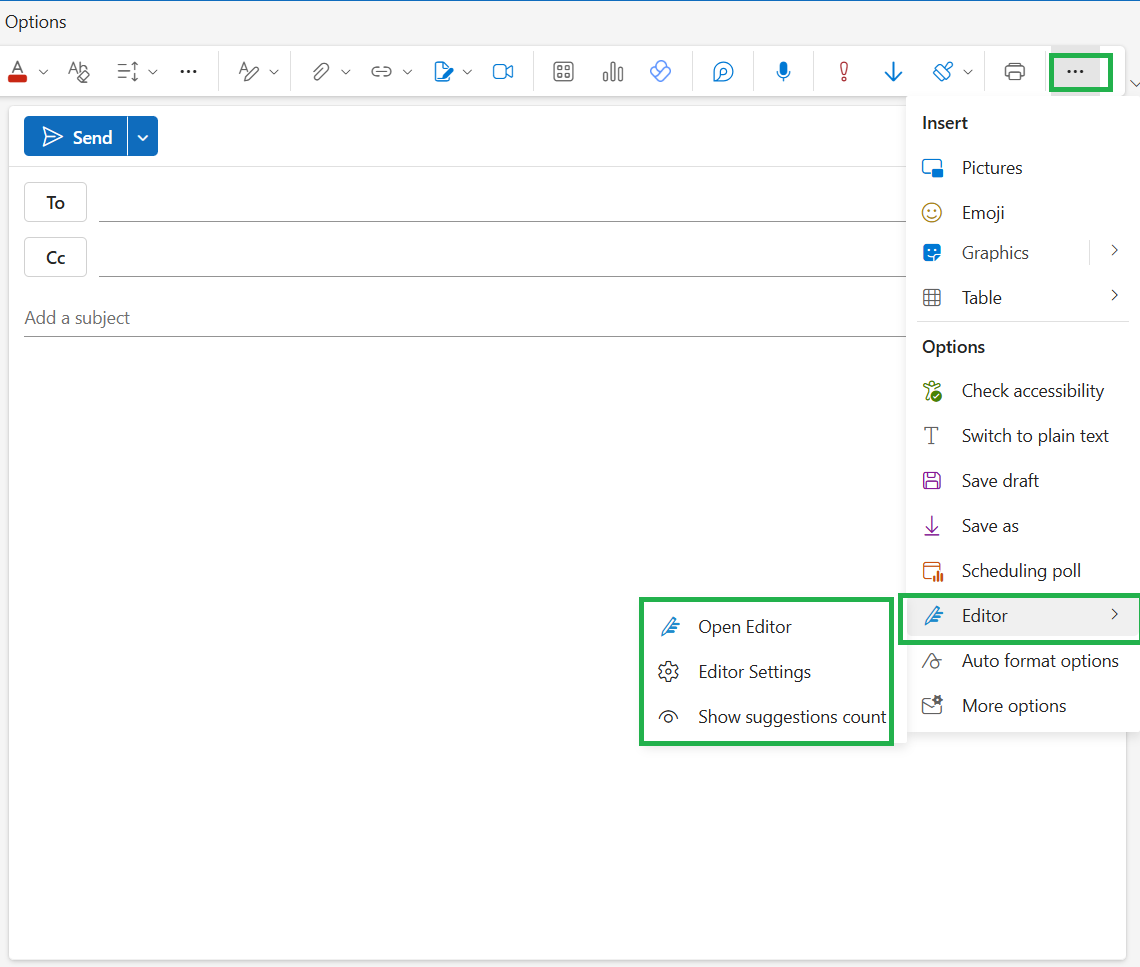Click the Viva Engage icon
The height and width of the screenshot is (967, 1140).
tap(660, 71)
